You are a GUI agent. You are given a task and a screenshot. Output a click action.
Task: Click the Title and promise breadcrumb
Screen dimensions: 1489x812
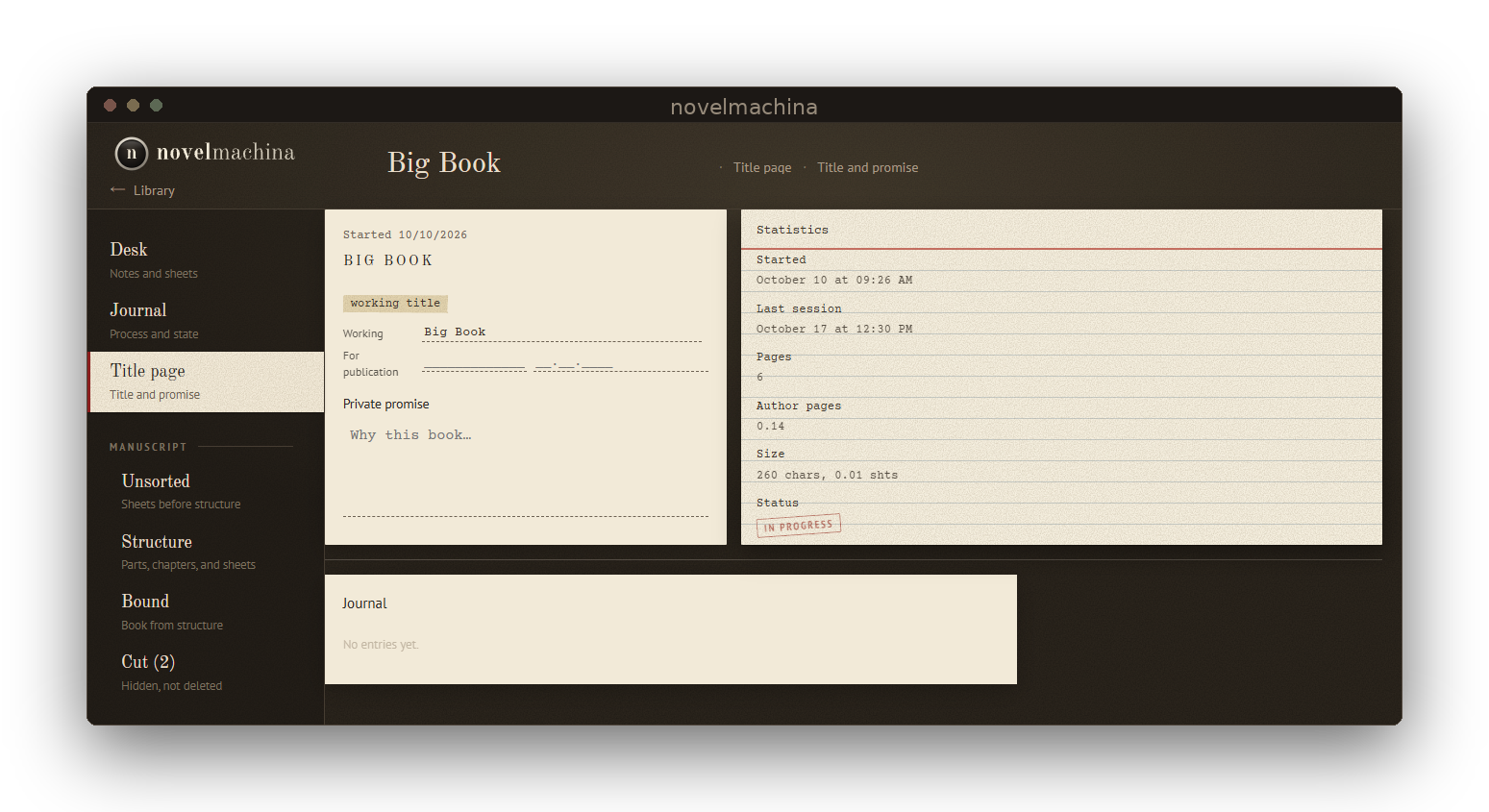pyautogui.click(x=867, y=167)
